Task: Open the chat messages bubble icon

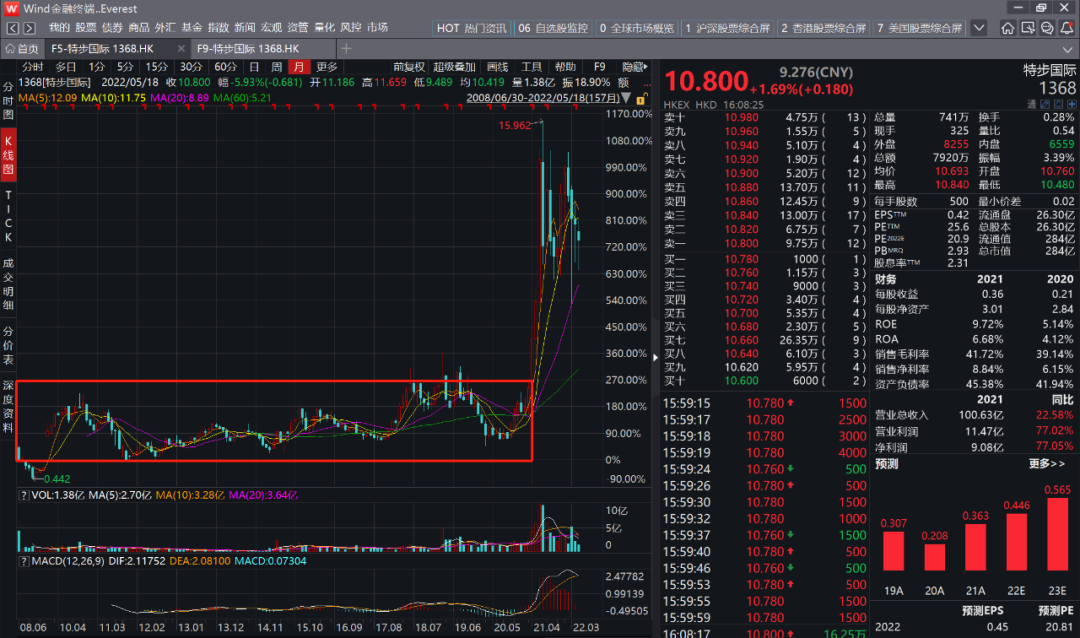Action: (x=1046, y=28)
